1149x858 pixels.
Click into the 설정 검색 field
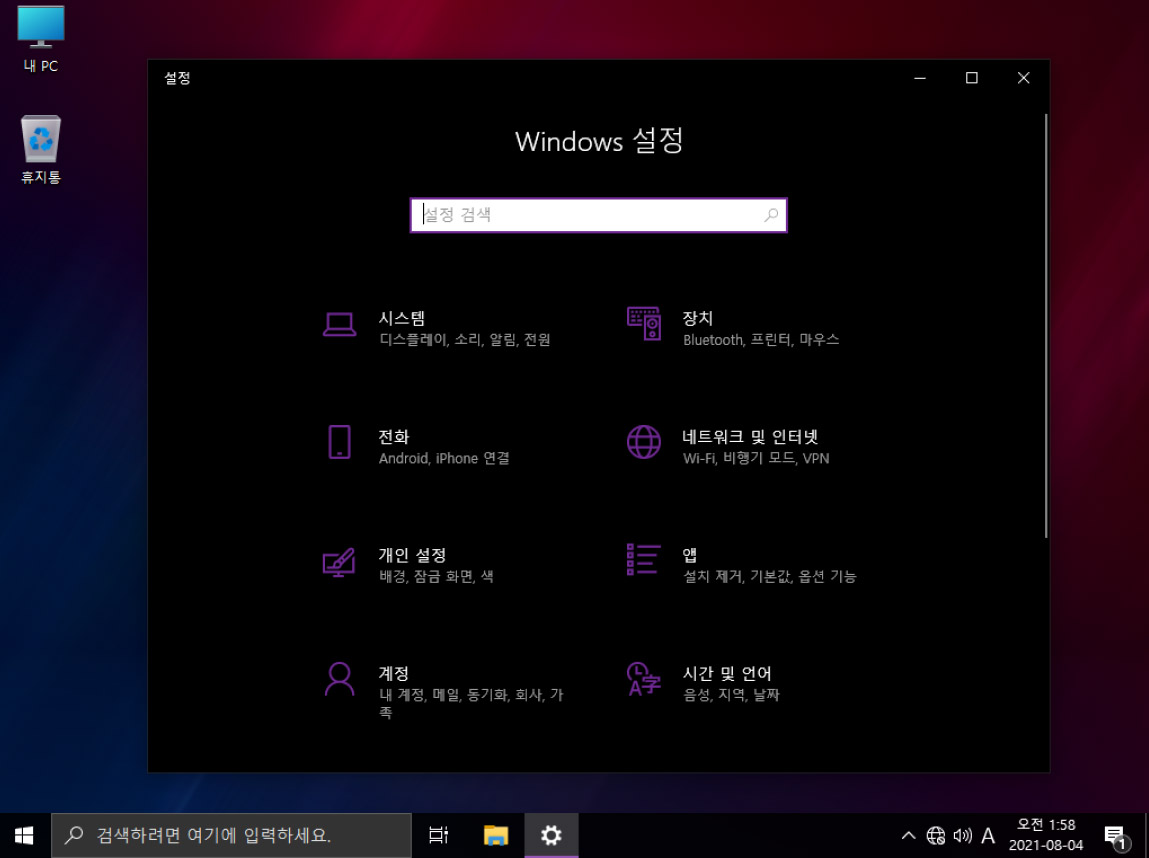[599, 215]
